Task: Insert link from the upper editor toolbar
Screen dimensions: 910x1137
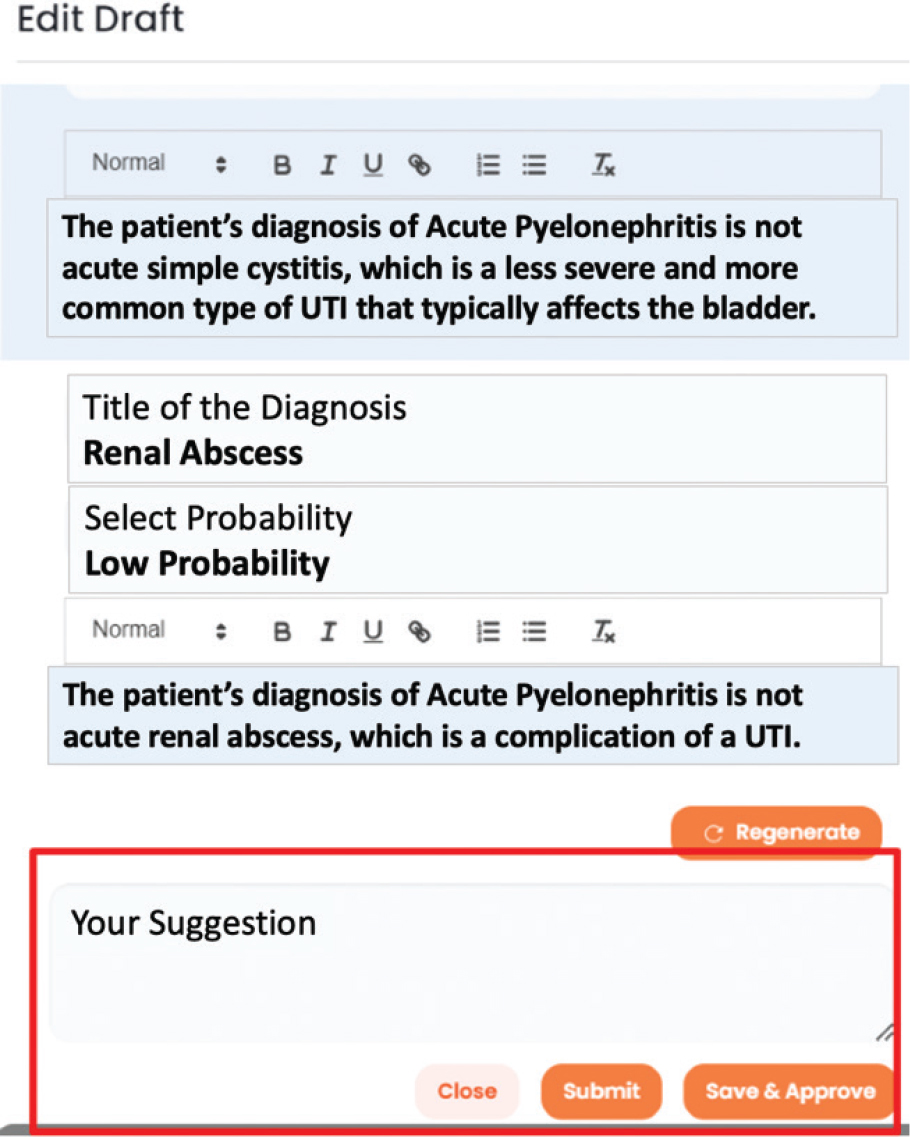Action: pos(420,166)
